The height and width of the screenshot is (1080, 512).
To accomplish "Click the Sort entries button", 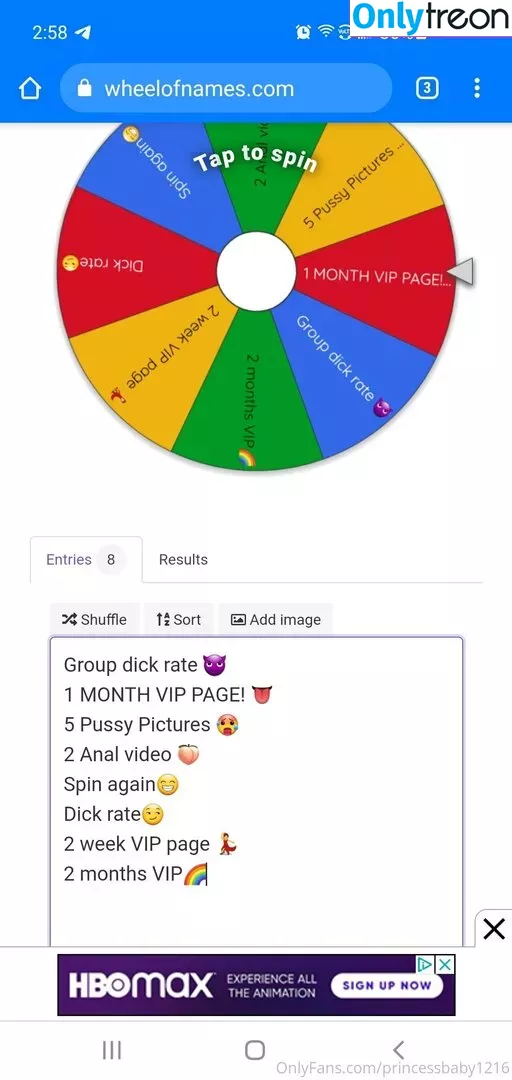I will coord(178,619).
